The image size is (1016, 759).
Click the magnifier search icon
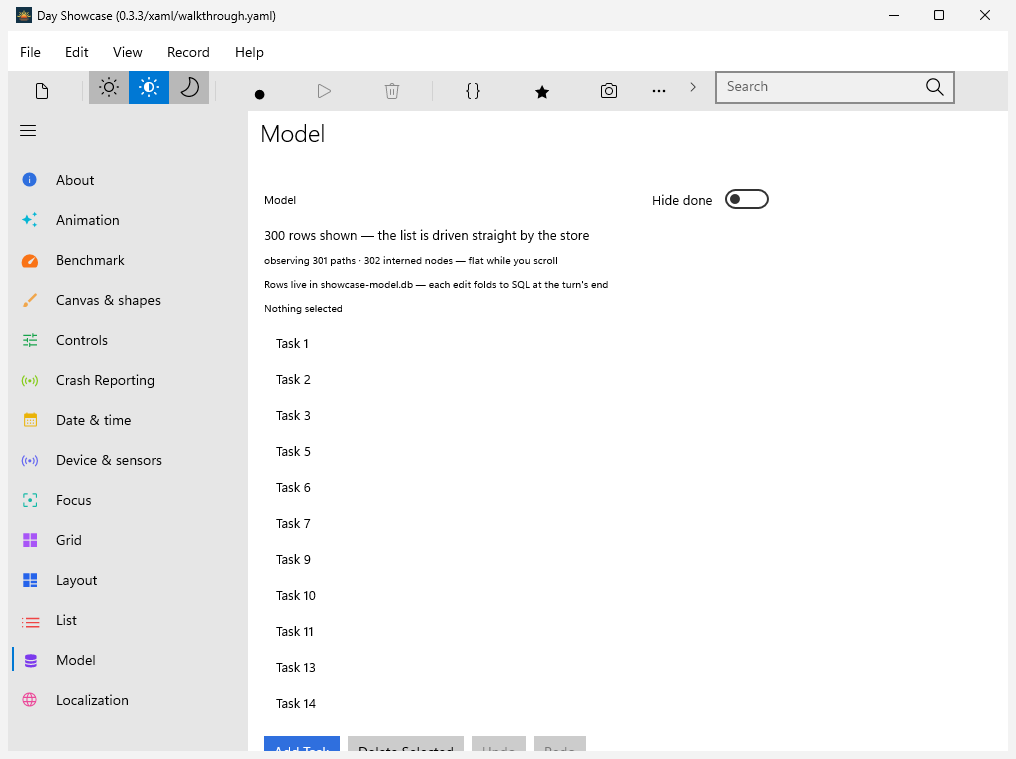934,87
